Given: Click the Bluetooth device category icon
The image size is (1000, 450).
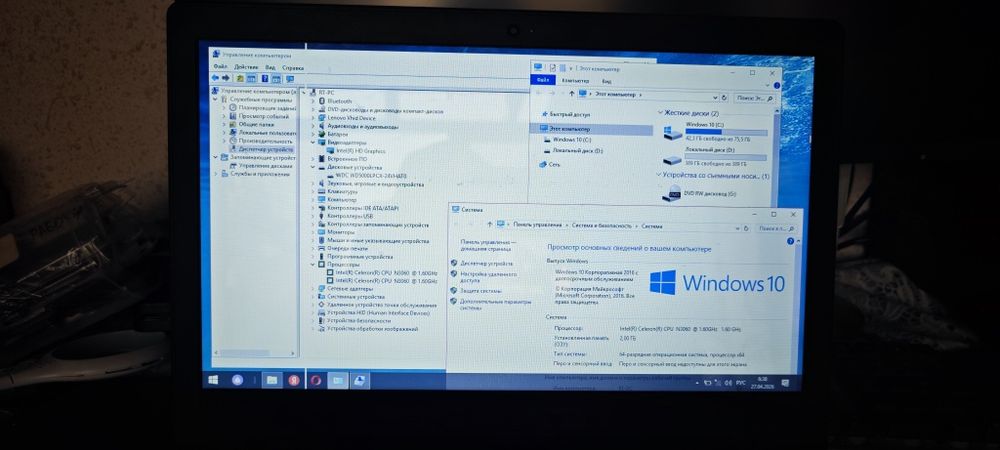Looking at the screenshot, I should [x=322, y=101].
